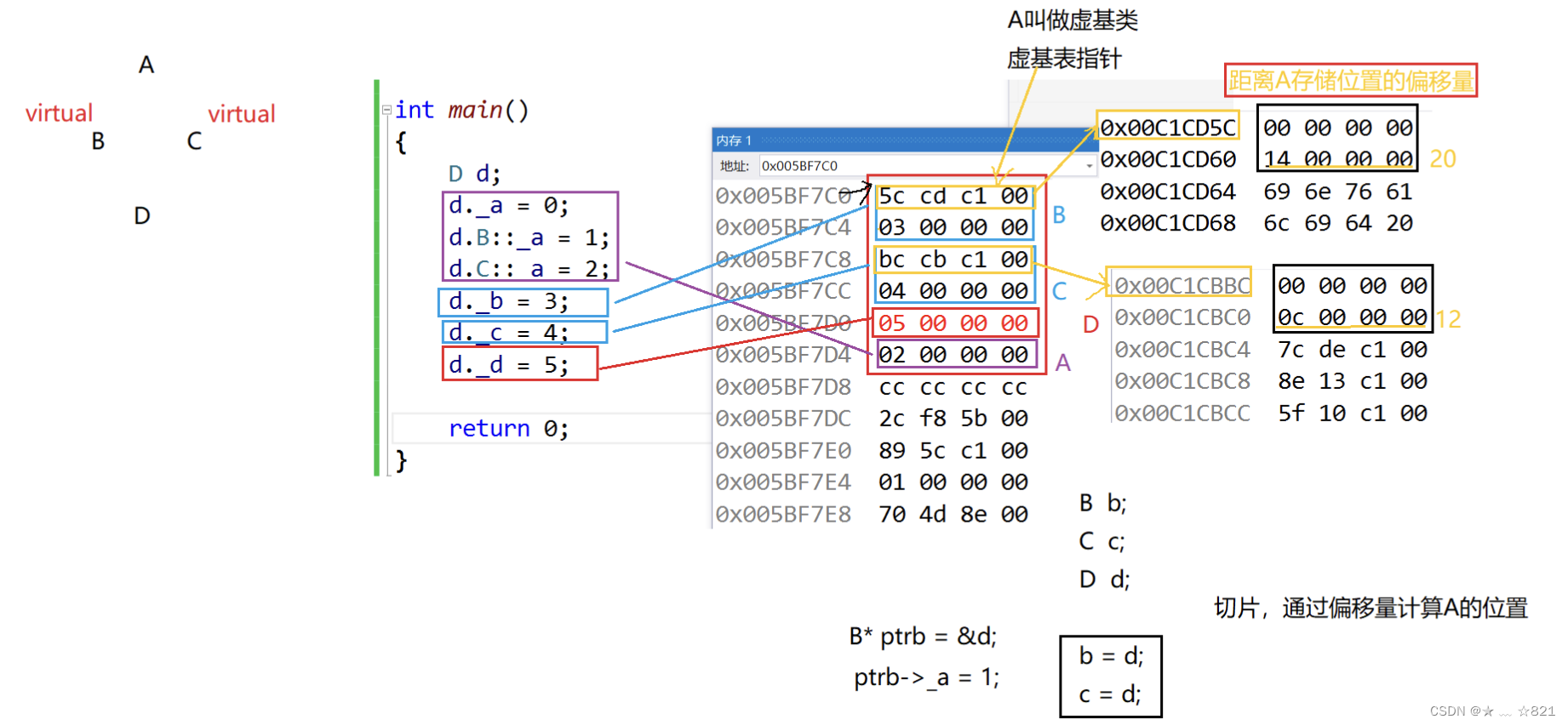1568x725 pixels.
Task: Click address 0x00C1CD68 in offset table
Action: 1168,223
